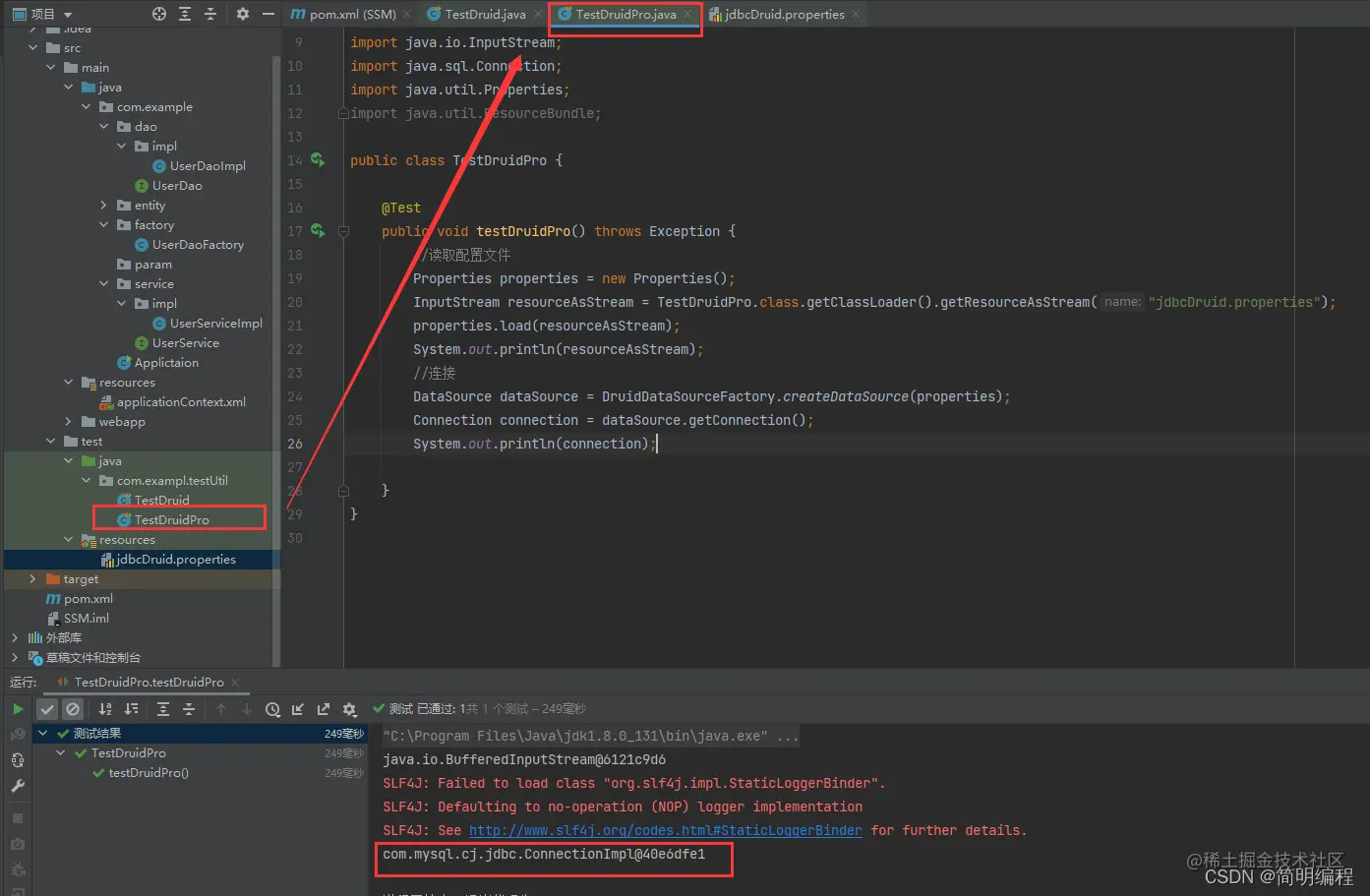Viewport: 1370px width, 896px height.
Task: Collapse com.example package chevron
Action: 86,106
